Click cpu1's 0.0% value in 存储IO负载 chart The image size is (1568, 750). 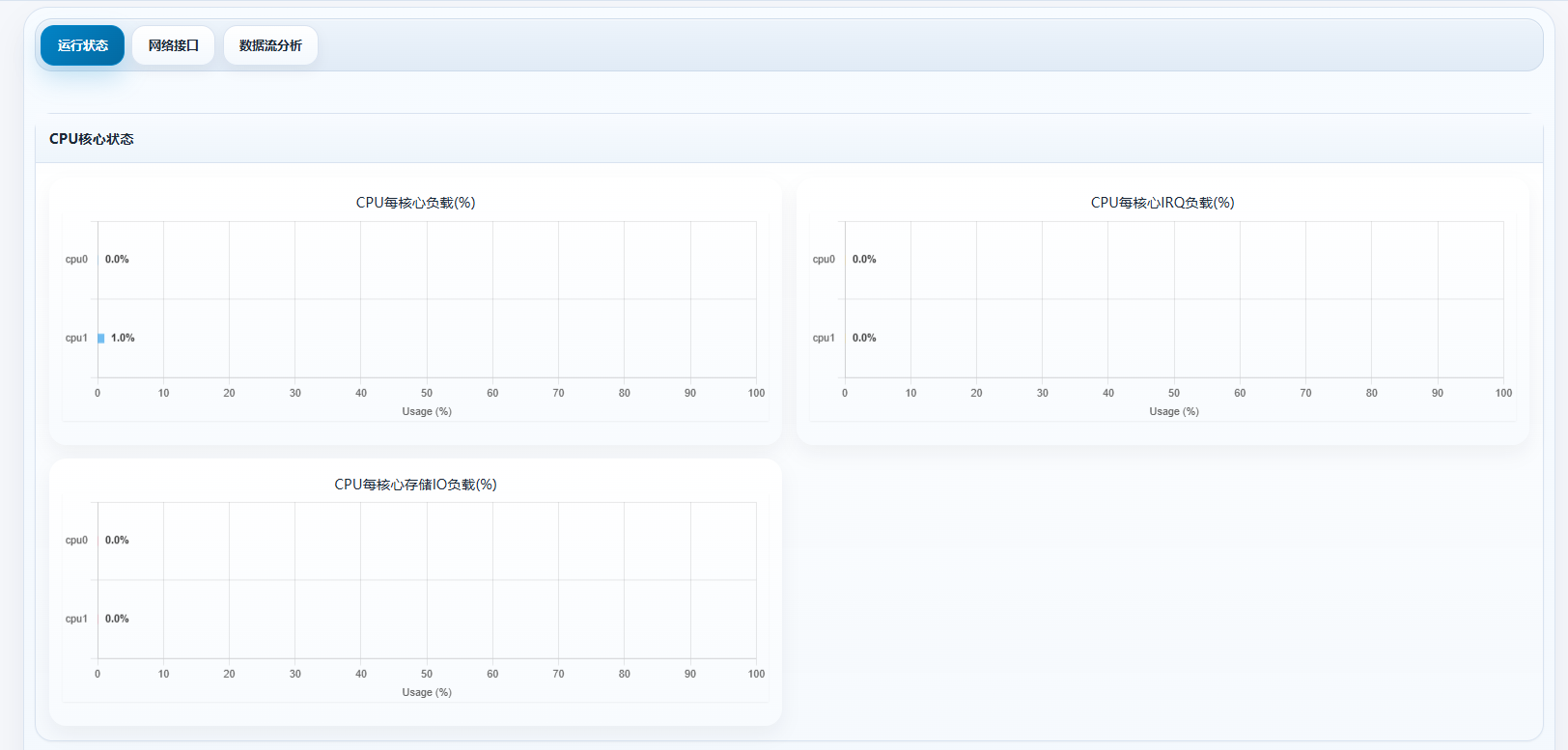click(117, 619)
